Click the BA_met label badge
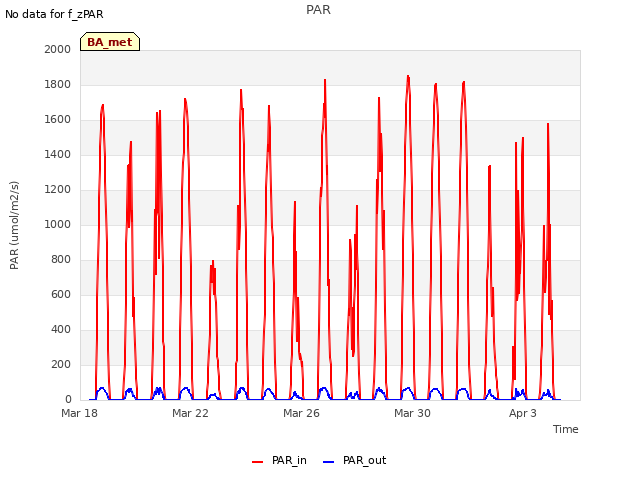This screenshot has height=480, width=640. pyautogui.click(x=110, y=42)
